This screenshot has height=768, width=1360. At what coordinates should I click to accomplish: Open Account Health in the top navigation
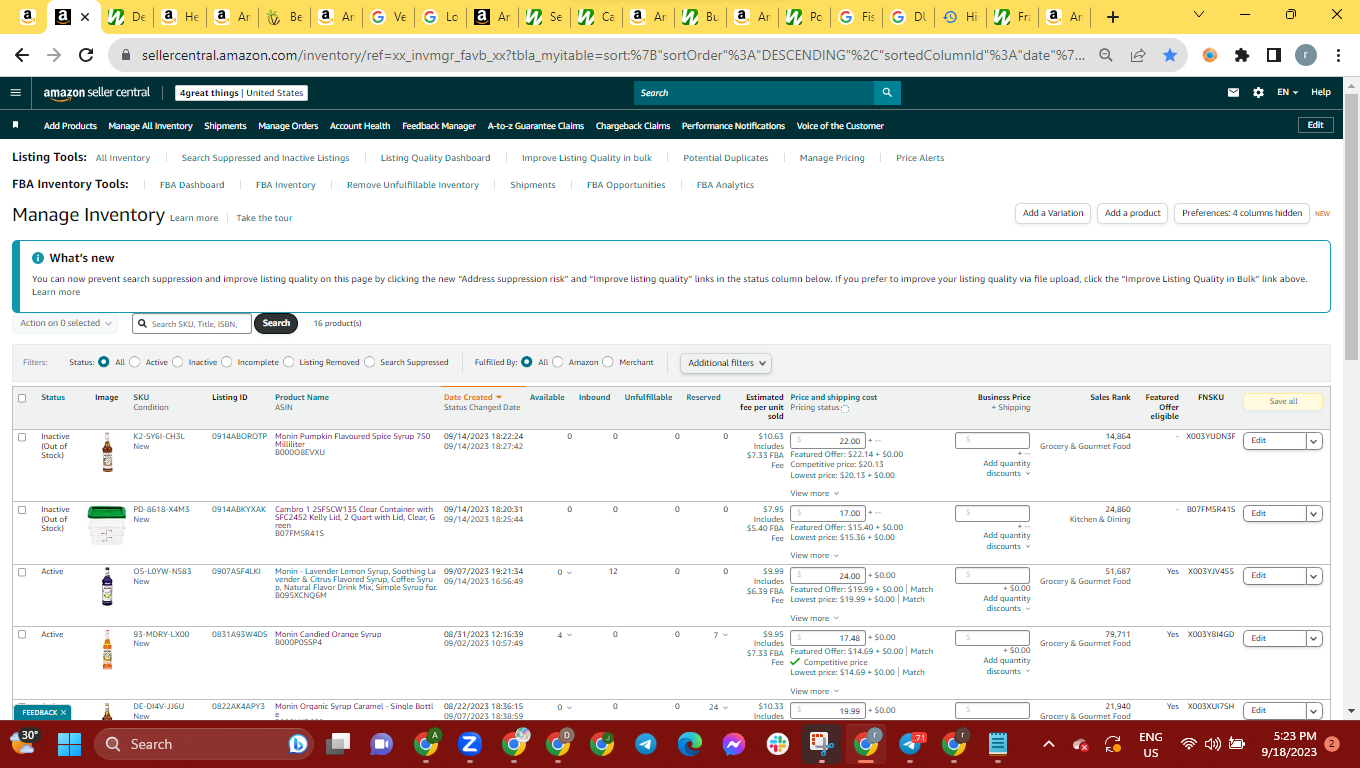click(360, 126)
